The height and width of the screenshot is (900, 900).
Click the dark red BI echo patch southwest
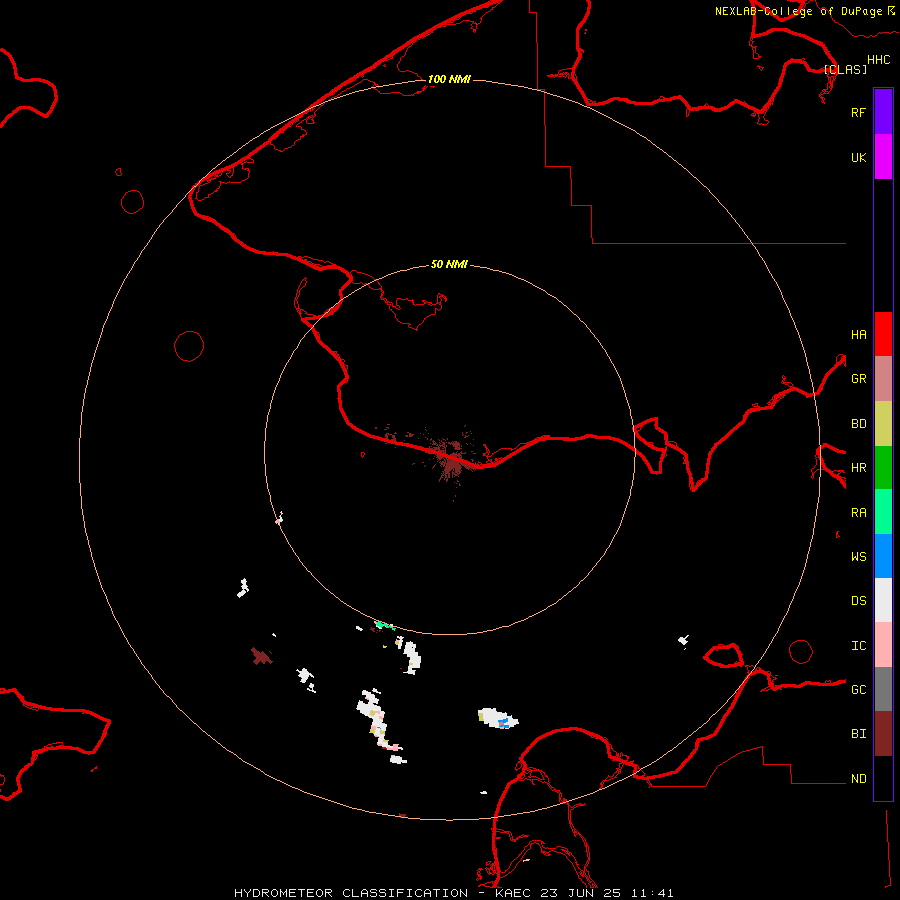point(262,655)
